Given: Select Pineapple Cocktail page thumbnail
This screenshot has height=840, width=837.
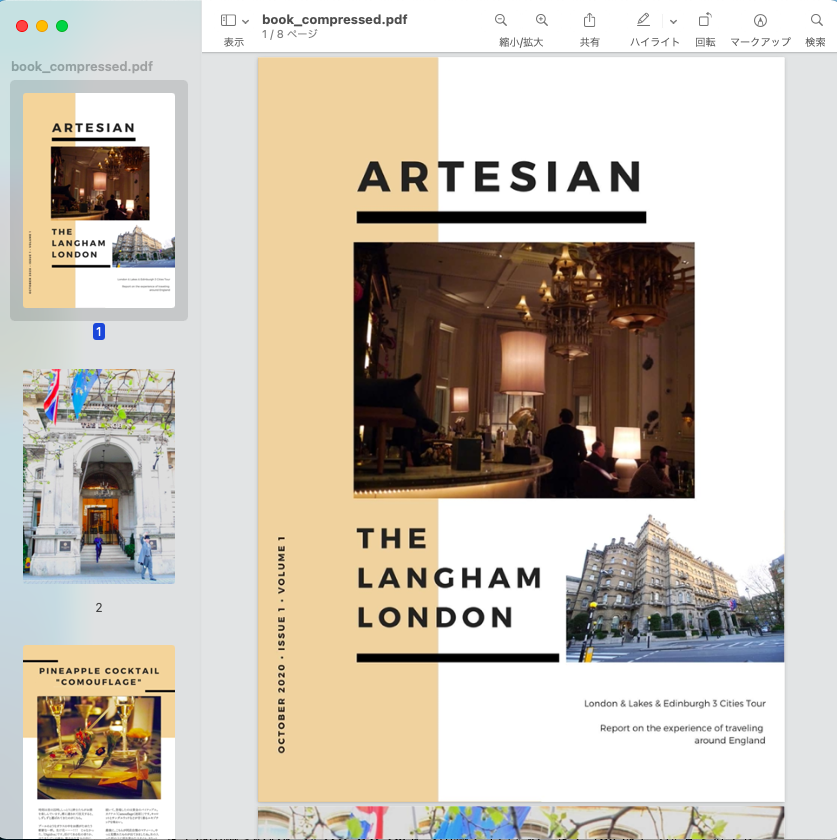Looking at the screenshot, I should point(99,742).
